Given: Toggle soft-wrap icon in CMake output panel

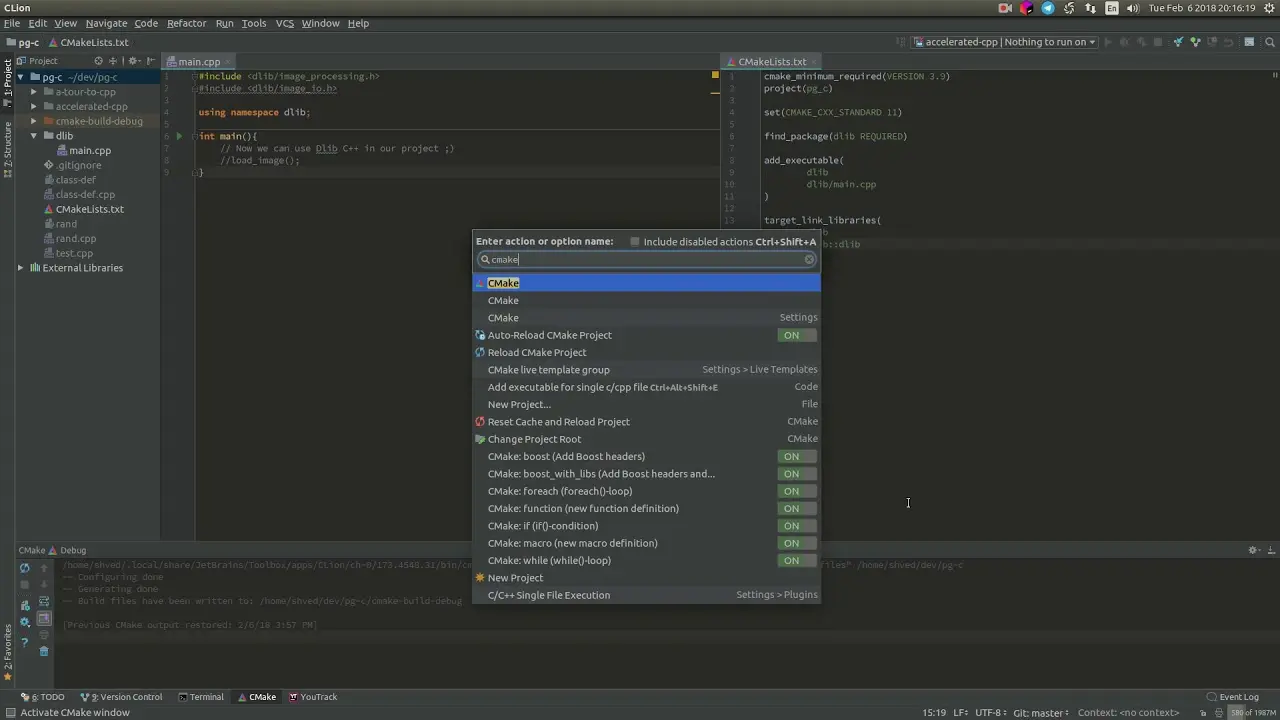Looking at the screenshot, I should (44, 602).
